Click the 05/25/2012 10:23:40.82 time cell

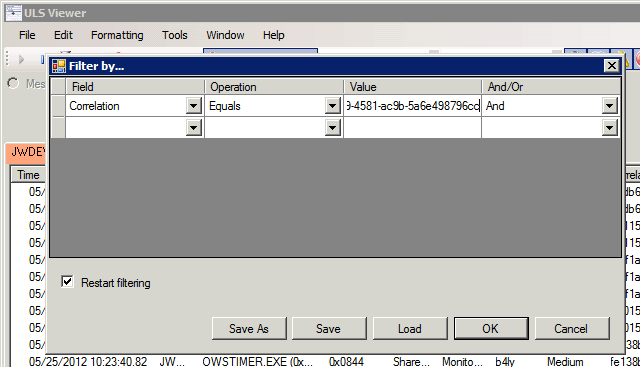coord(88,362)
